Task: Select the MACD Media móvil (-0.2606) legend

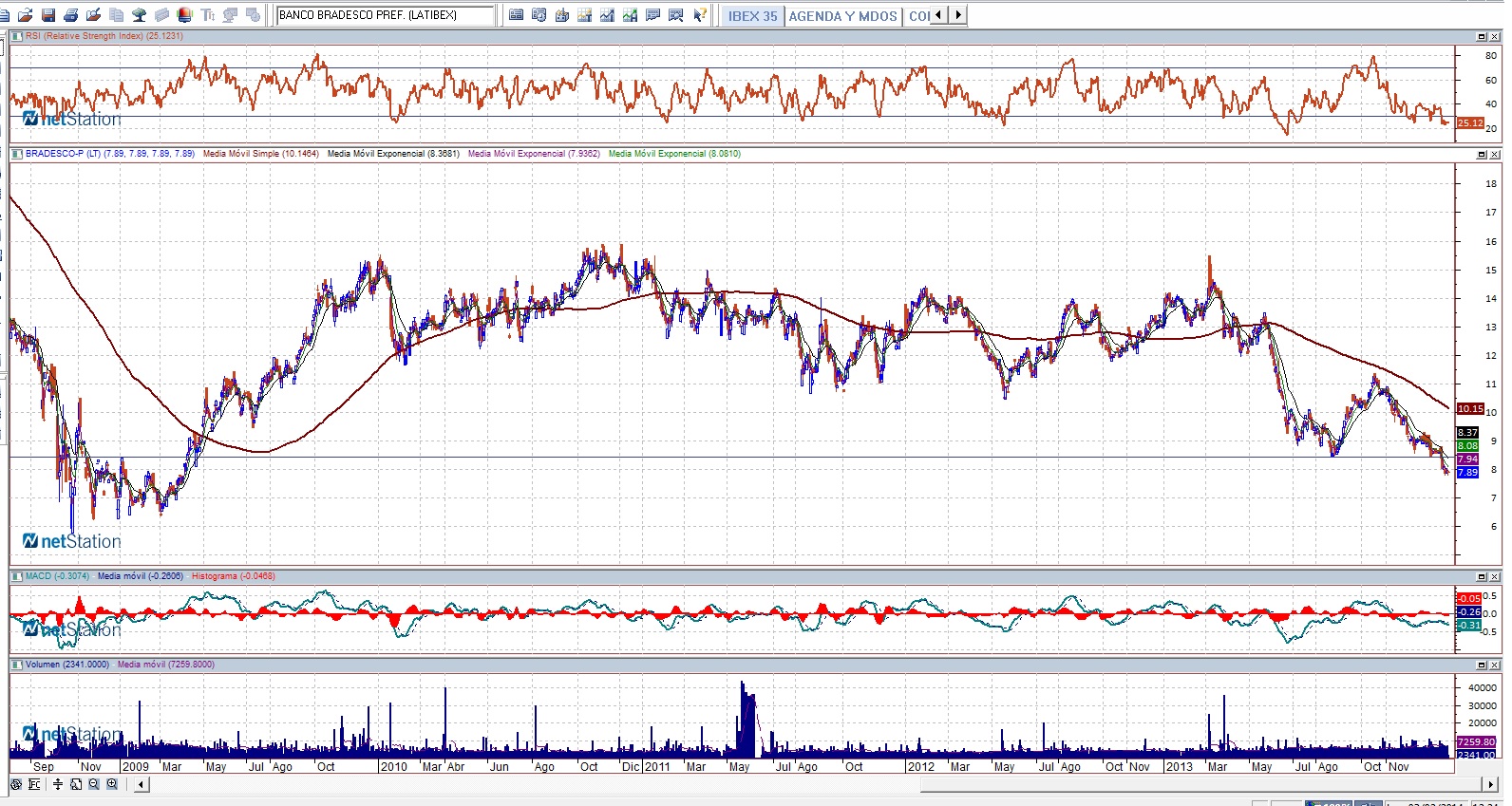Action: click(141, 576)
